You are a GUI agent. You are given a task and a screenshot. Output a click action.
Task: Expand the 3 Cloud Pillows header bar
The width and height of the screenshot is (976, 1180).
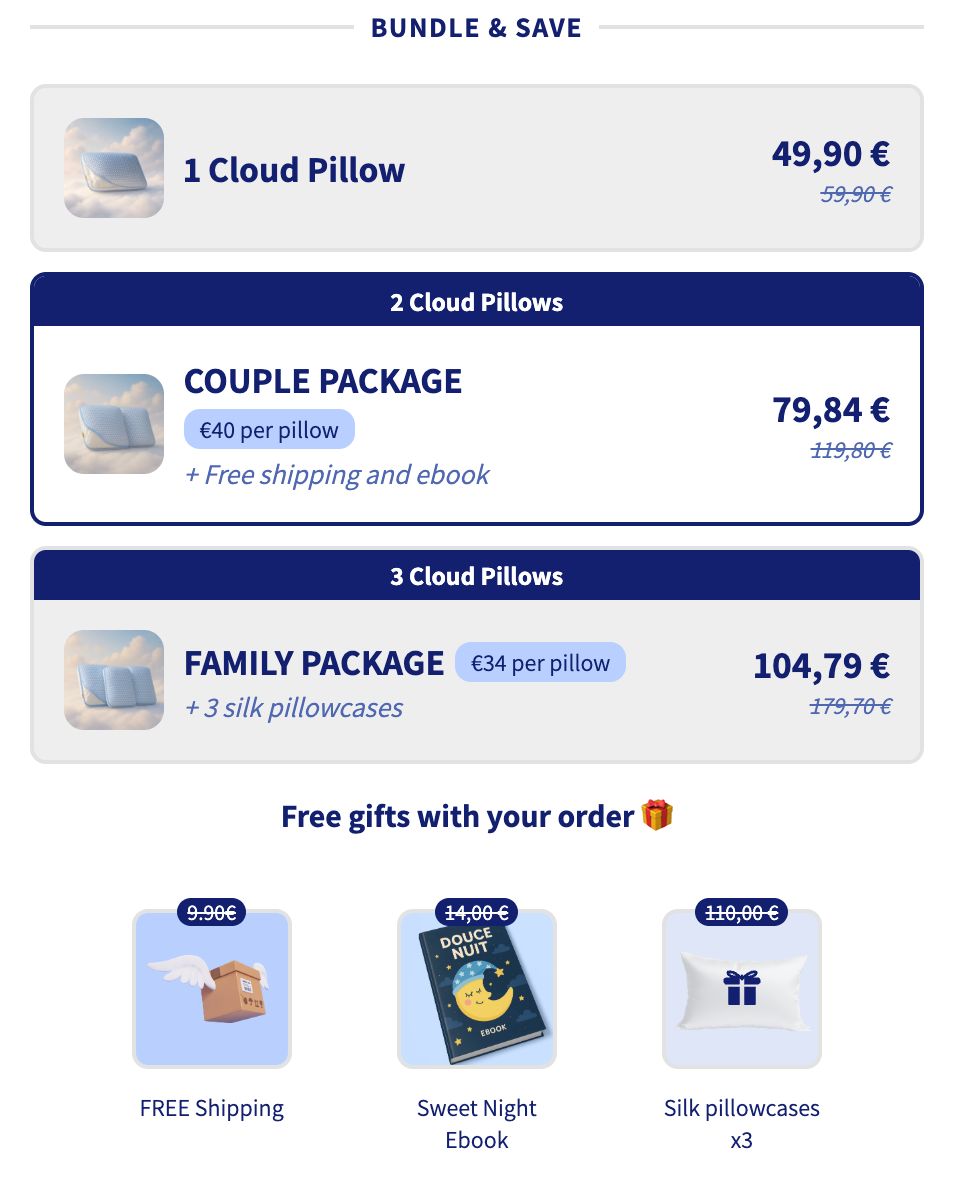[477, 575]
